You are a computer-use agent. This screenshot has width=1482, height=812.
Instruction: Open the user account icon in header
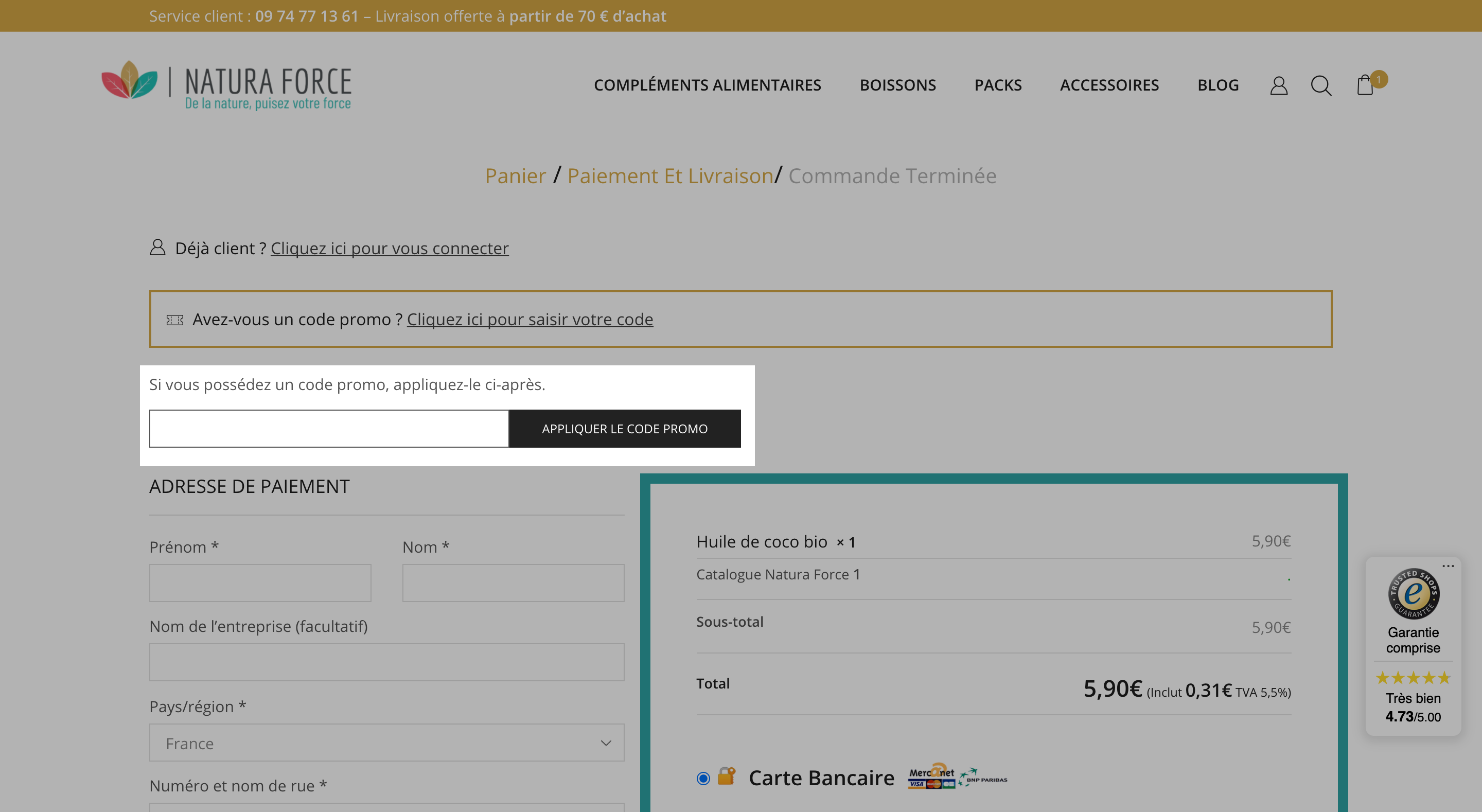1278,85
